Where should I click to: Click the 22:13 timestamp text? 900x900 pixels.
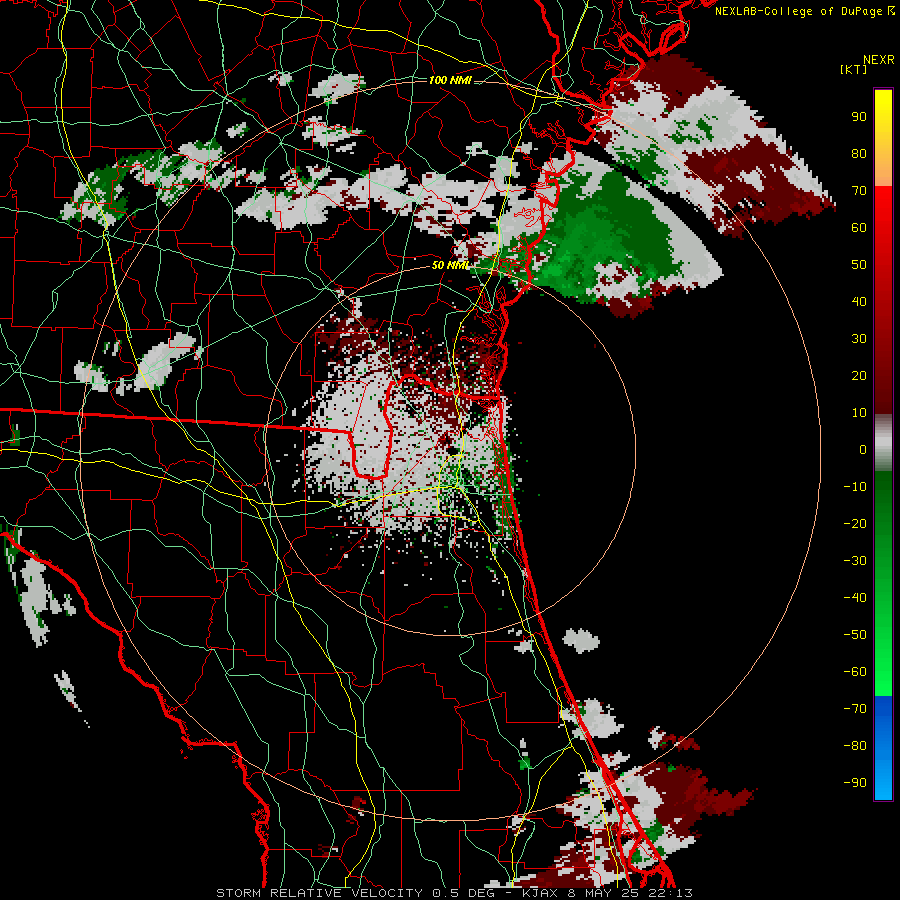coord(669,893)
